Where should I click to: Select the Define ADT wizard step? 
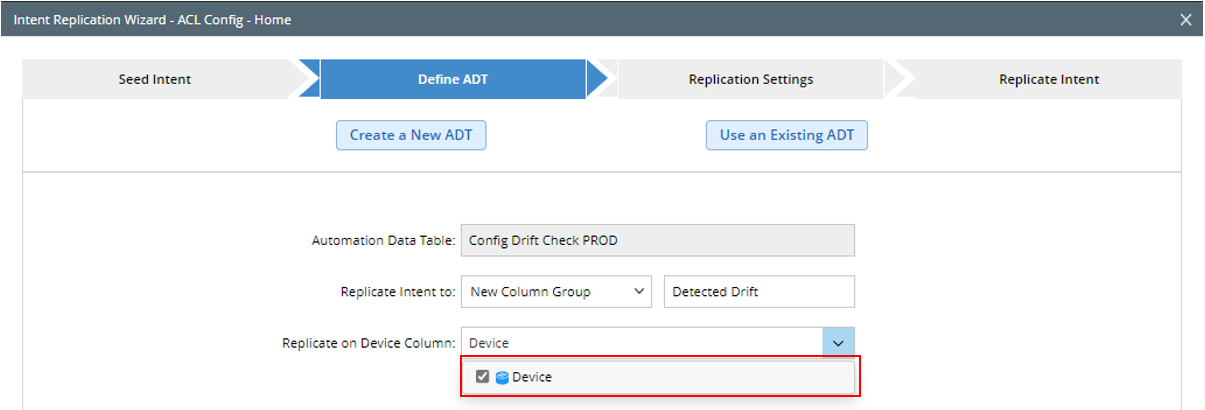(x=452, y=79)
